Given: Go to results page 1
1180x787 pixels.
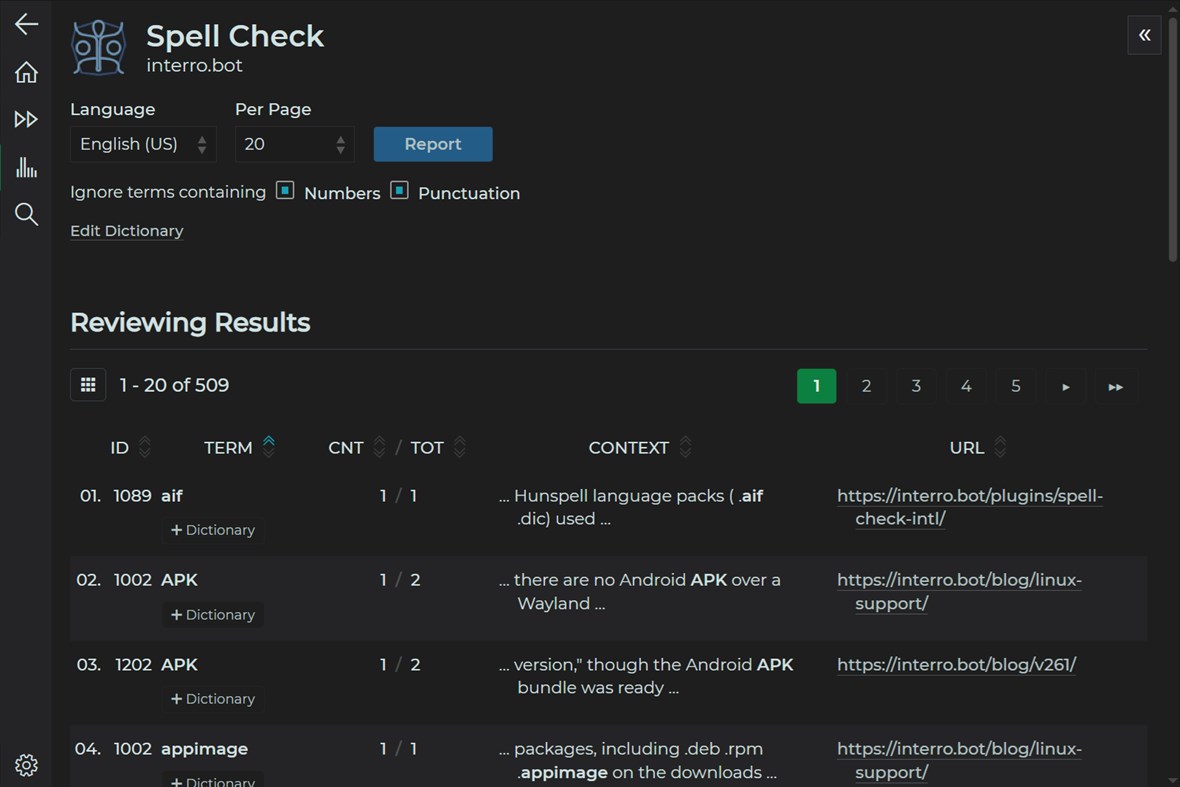Looking at the screenshot, I should pyautogui.click(x=817, y=386).
